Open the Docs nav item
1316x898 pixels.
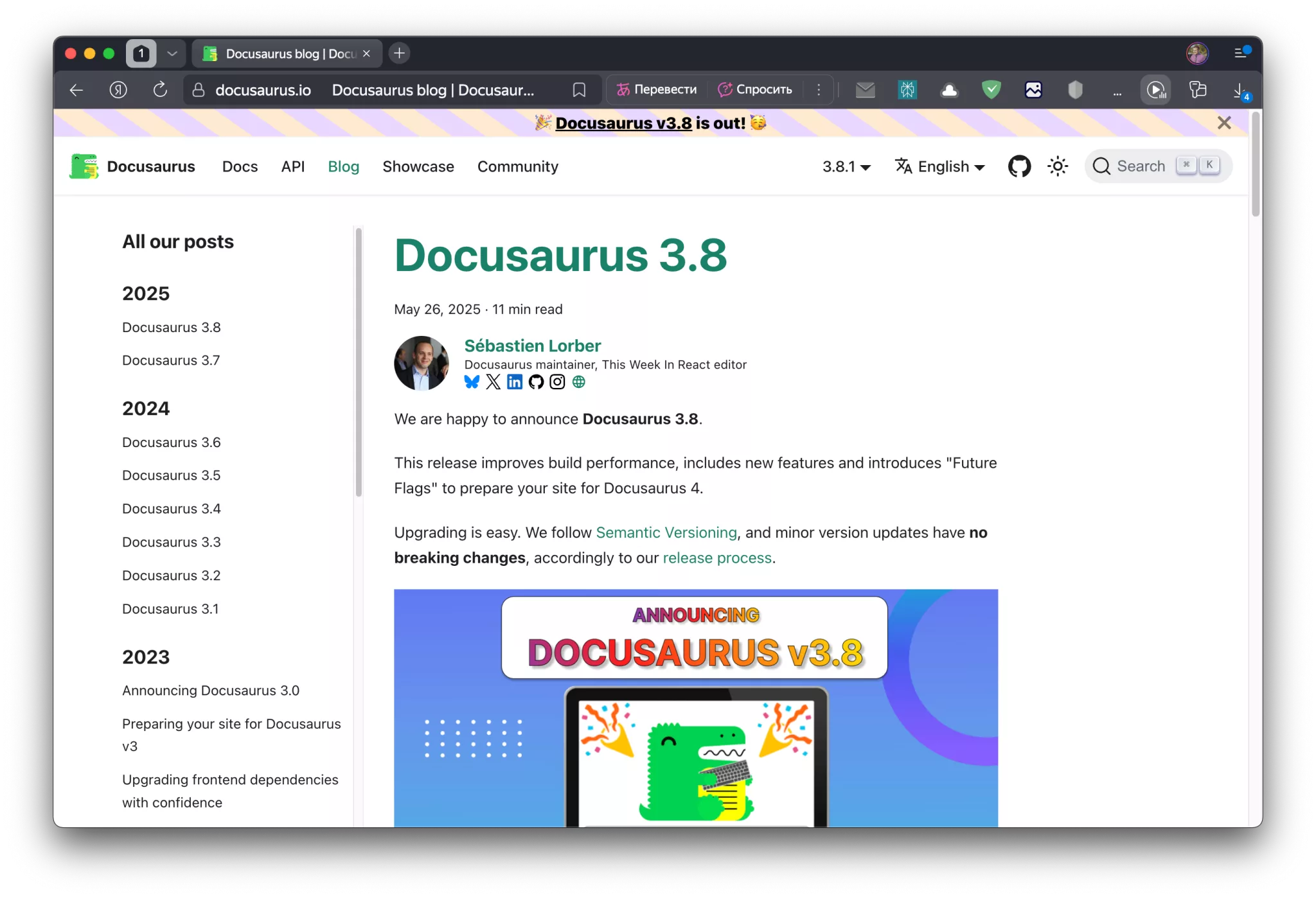coord(240,167)
